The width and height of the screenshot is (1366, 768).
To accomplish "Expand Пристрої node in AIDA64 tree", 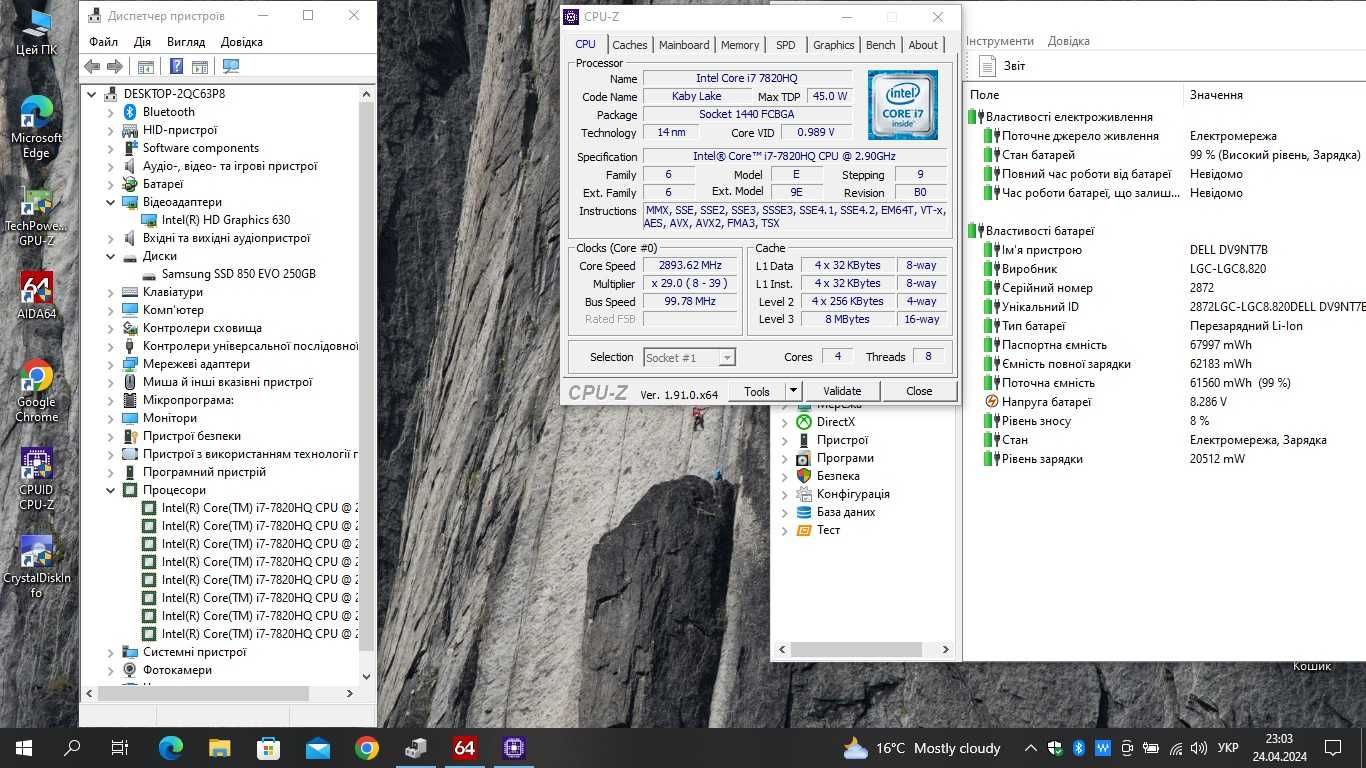I will 785,440.
